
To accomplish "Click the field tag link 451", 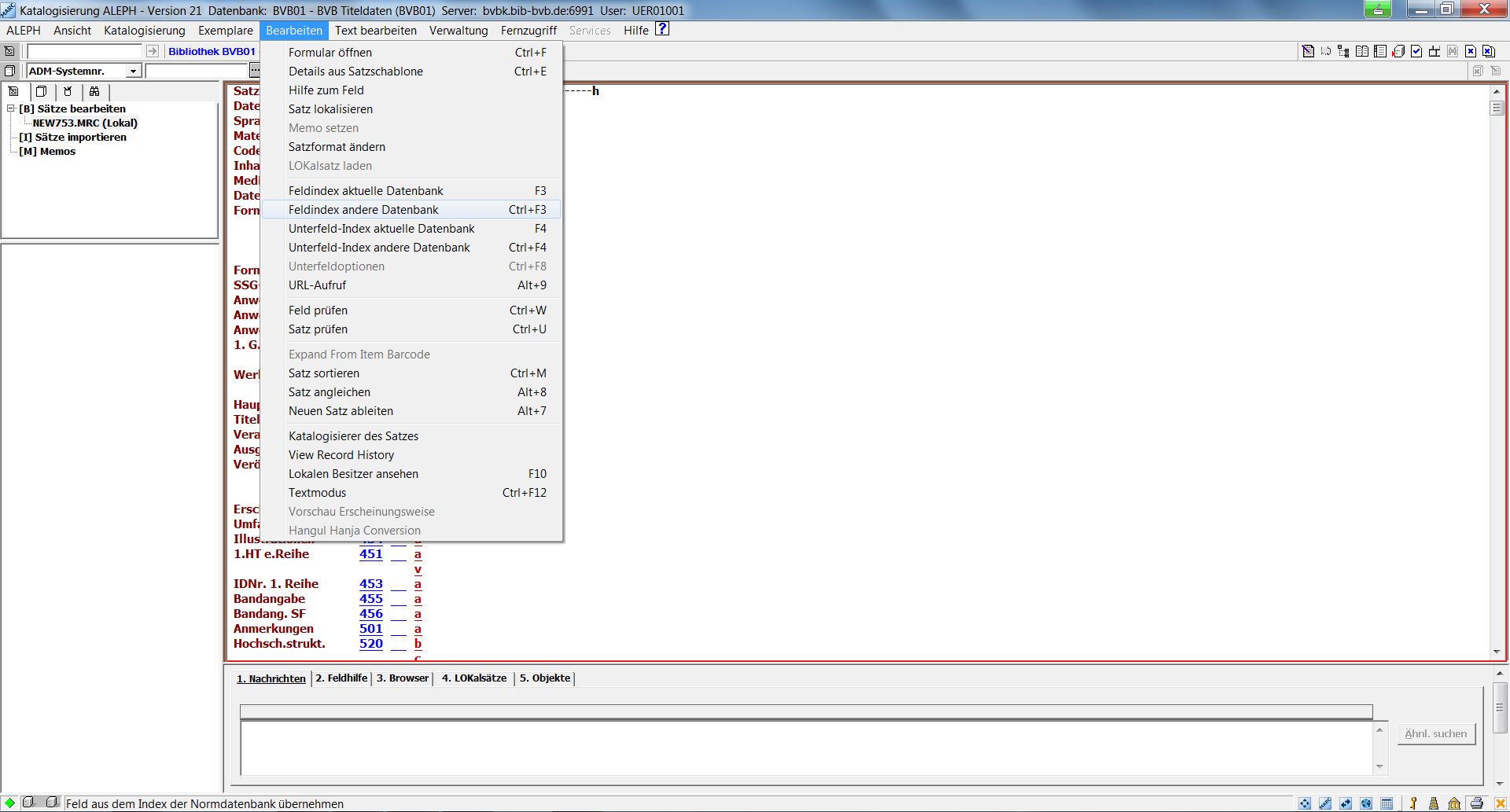I will [371, 554].
